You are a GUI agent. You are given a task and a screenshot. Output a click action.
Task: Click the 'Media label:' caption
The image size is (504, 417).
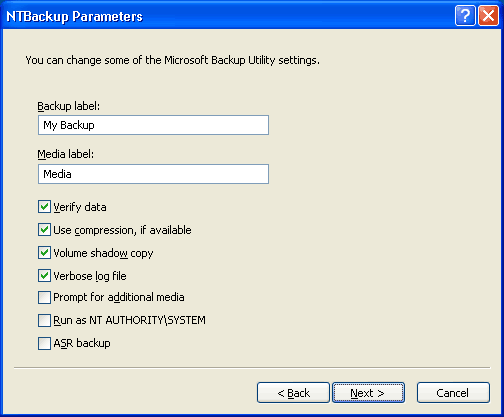coord(66,154)
